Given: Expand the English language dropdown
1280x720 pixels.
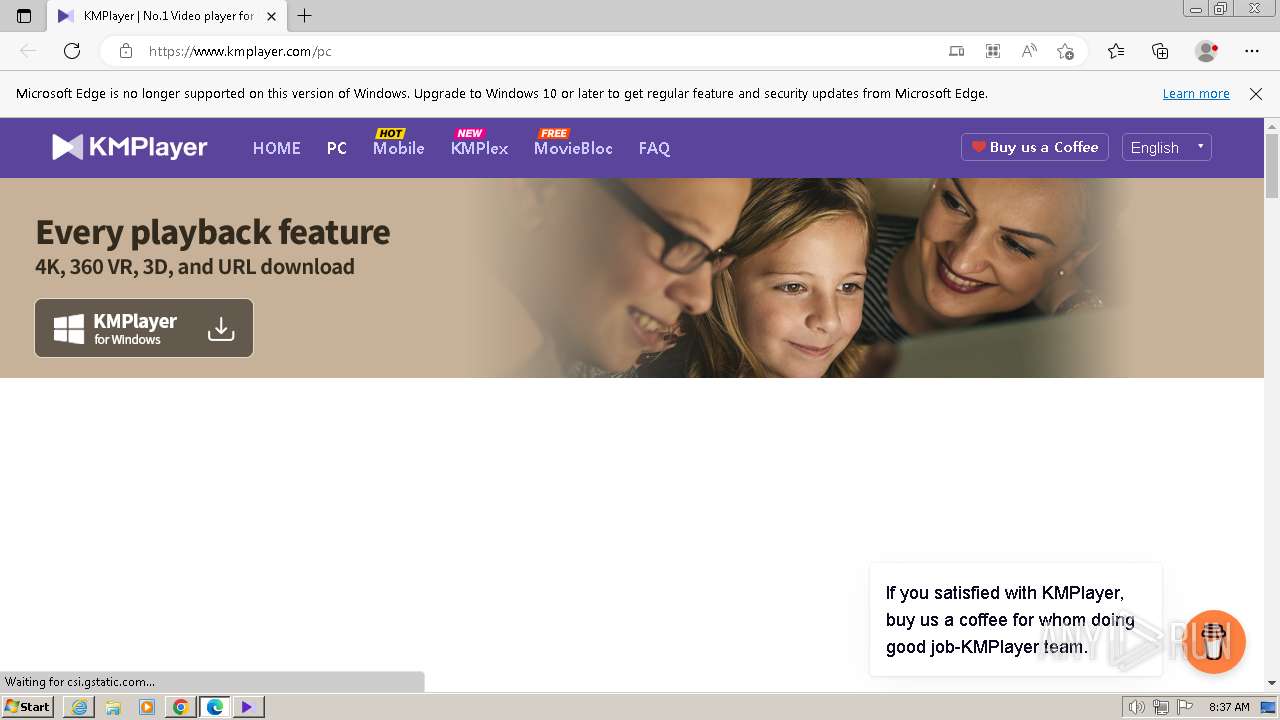Looking at the screenshot, I should click(x=1167, y=147).
